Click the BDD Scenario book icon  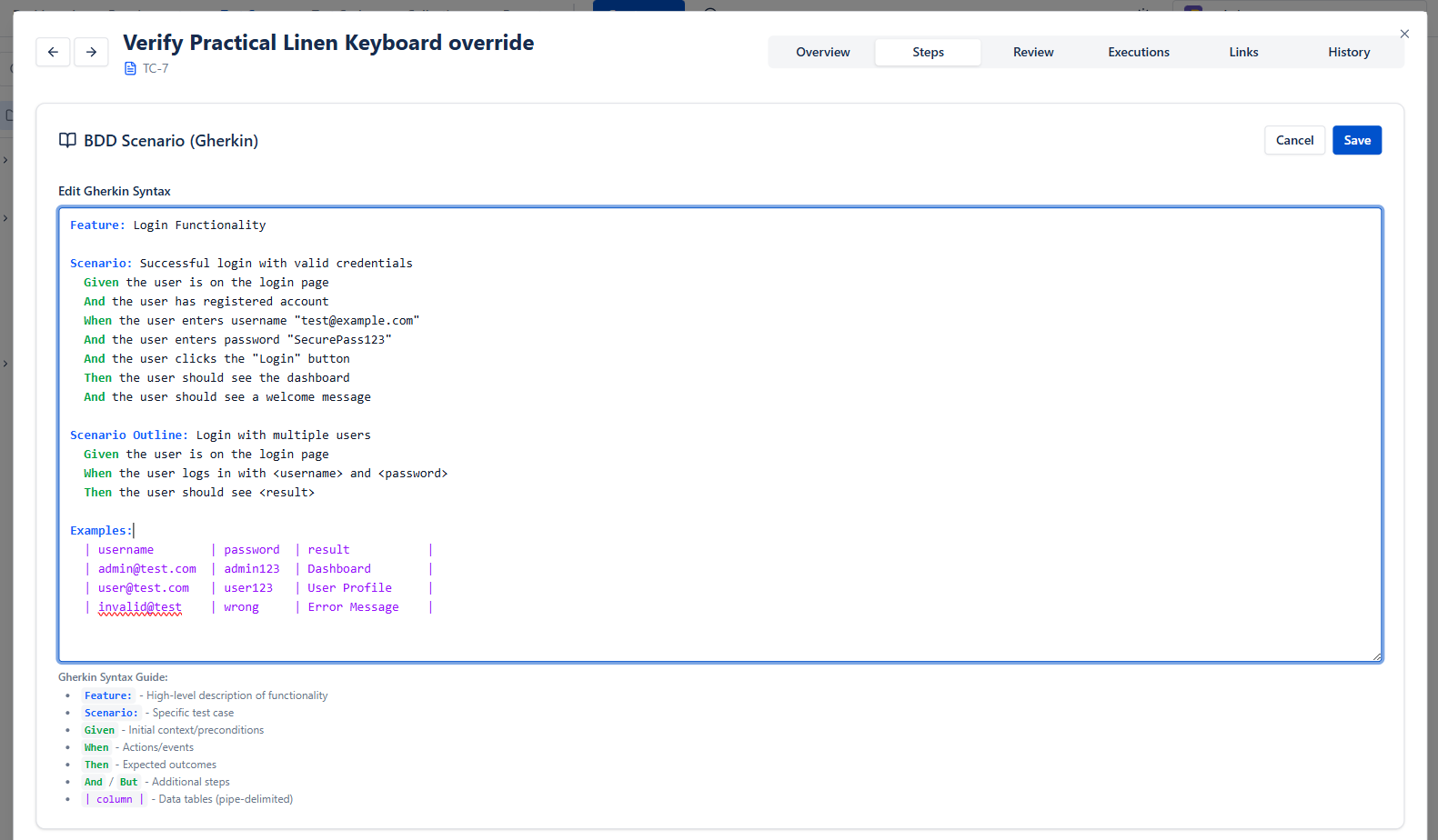67,140
